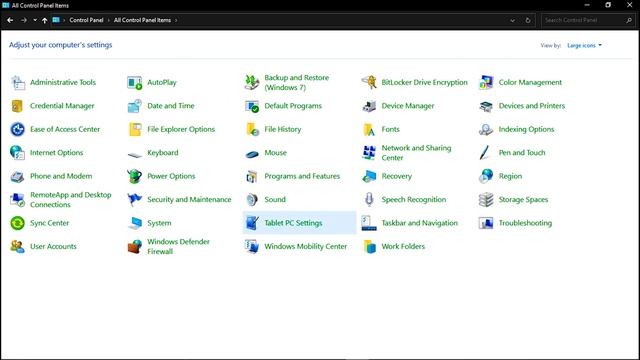The image size is (640, 360).
Task: Expand the chevron after All Control Panel Items
Action: 176,20
